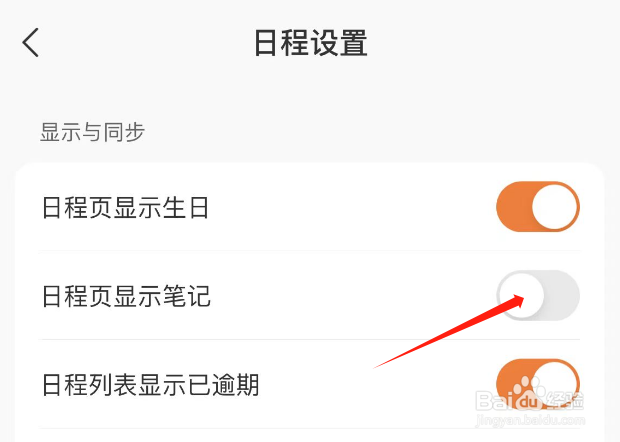Click the 日程设置 page title
620x442 pixels.
click(311, 43)
